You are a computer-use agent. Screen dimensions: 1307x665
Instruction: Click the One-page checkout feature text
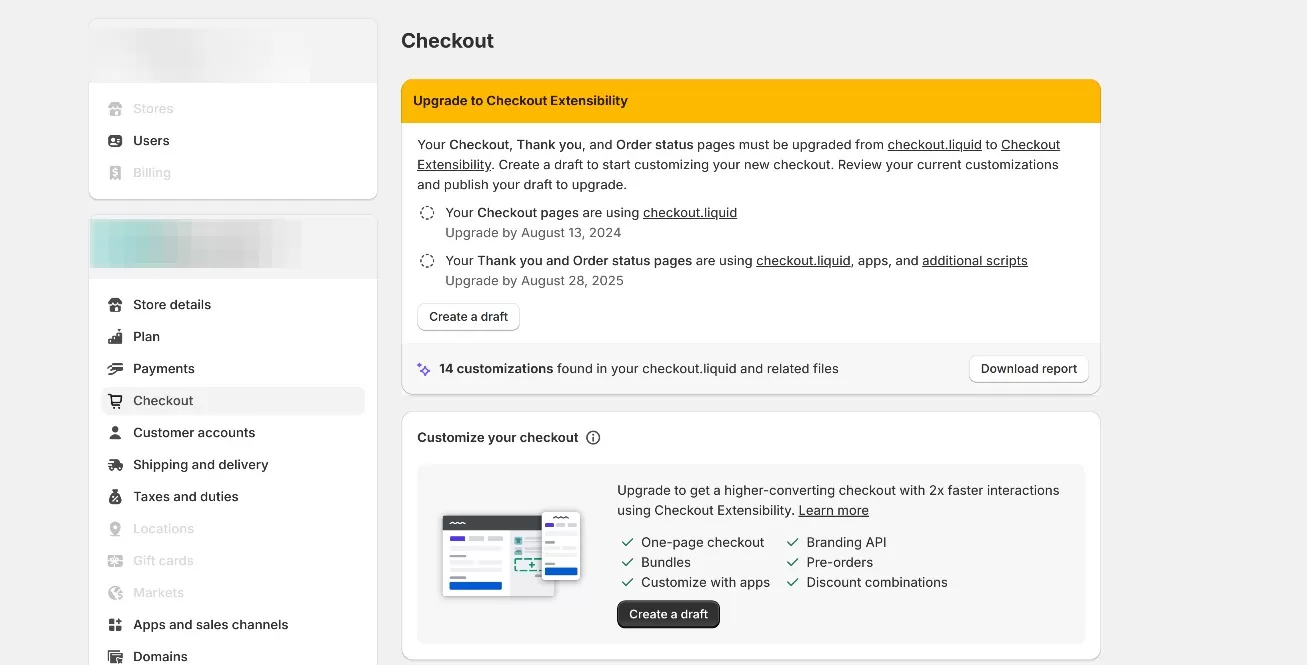tap(702, 543)
